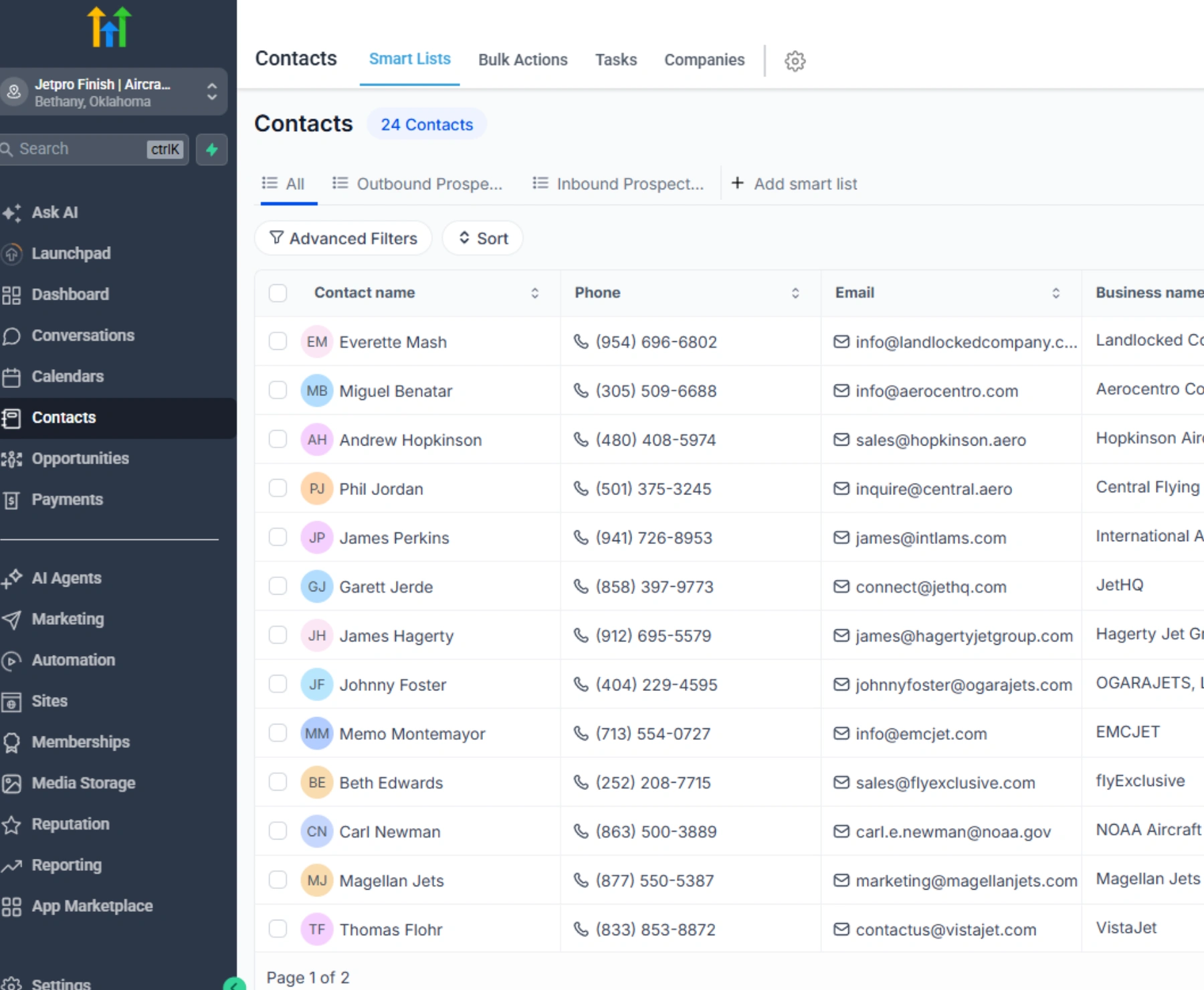Viewport: 1204px width, 990px height.
Task: Click the Memberships badge icon
Action: click(11, 742)
